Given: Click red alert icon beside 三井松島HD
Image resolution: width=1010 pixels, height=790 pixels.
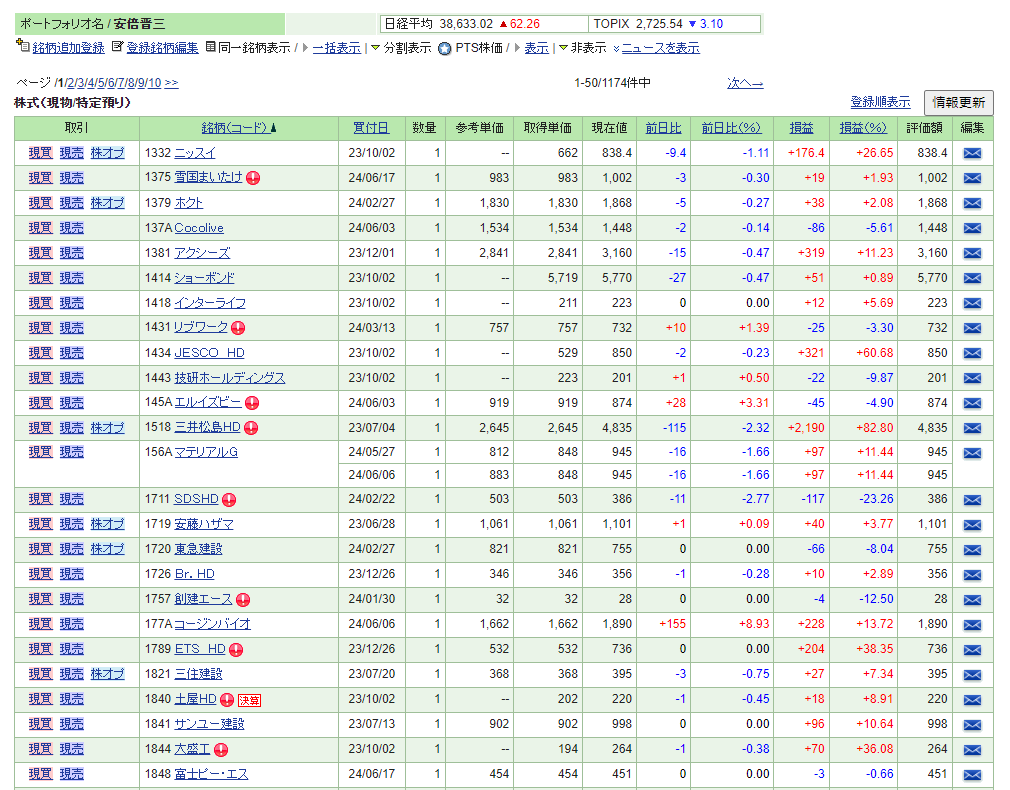Looking at the screenshot, I should 251,428.
